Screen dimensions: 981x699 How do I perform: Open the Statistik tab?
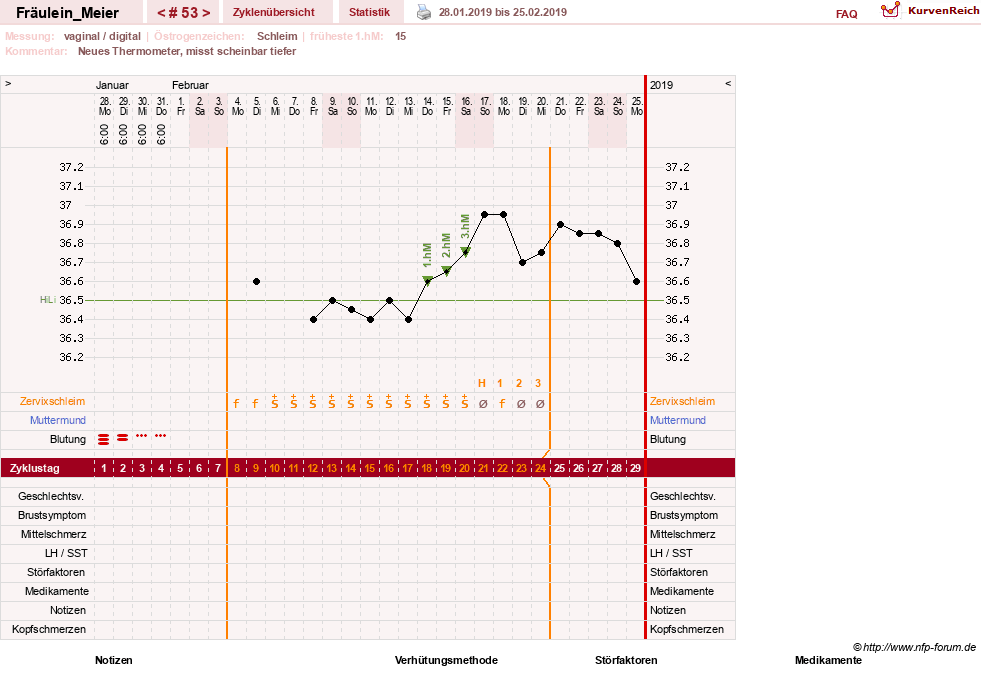[x=369, y=12]
